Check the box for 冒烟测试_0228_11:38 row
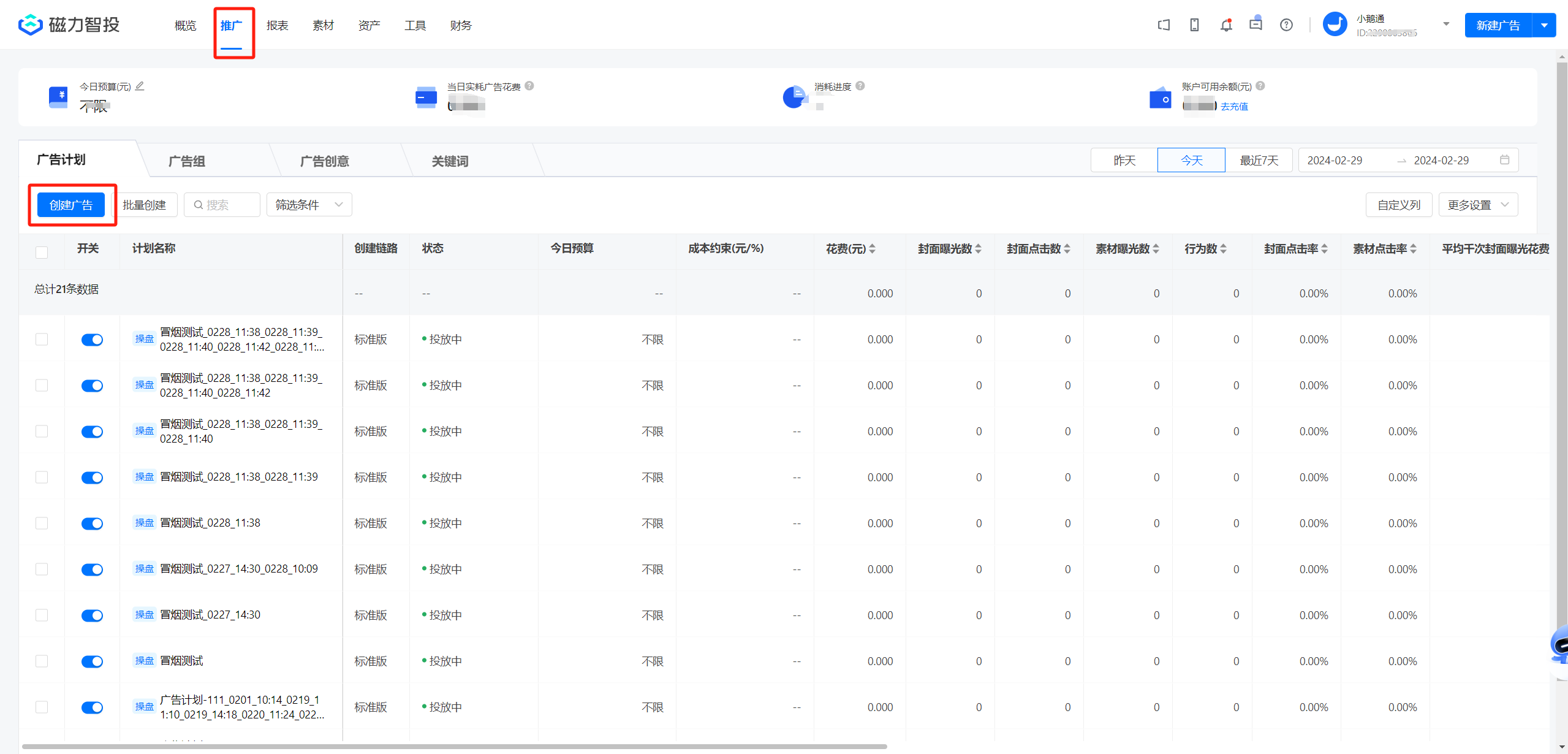The width and height of the screenshot is (1568, 754). 42,523
